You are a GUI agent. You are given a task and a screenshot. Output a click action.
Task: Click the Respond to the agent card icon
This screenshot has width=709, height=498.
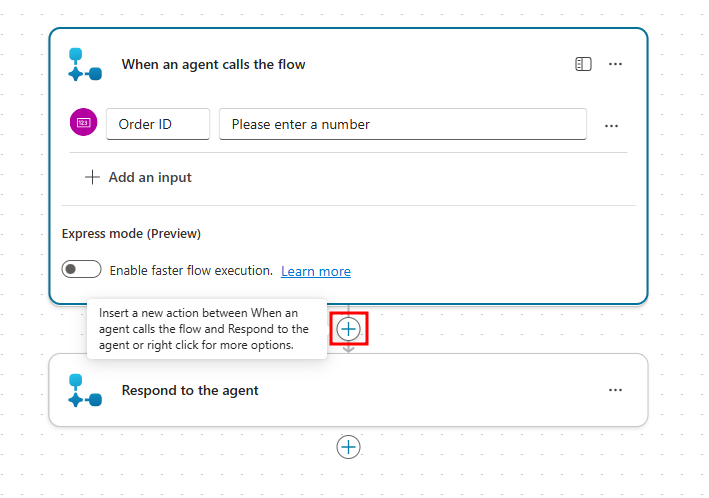85,390
